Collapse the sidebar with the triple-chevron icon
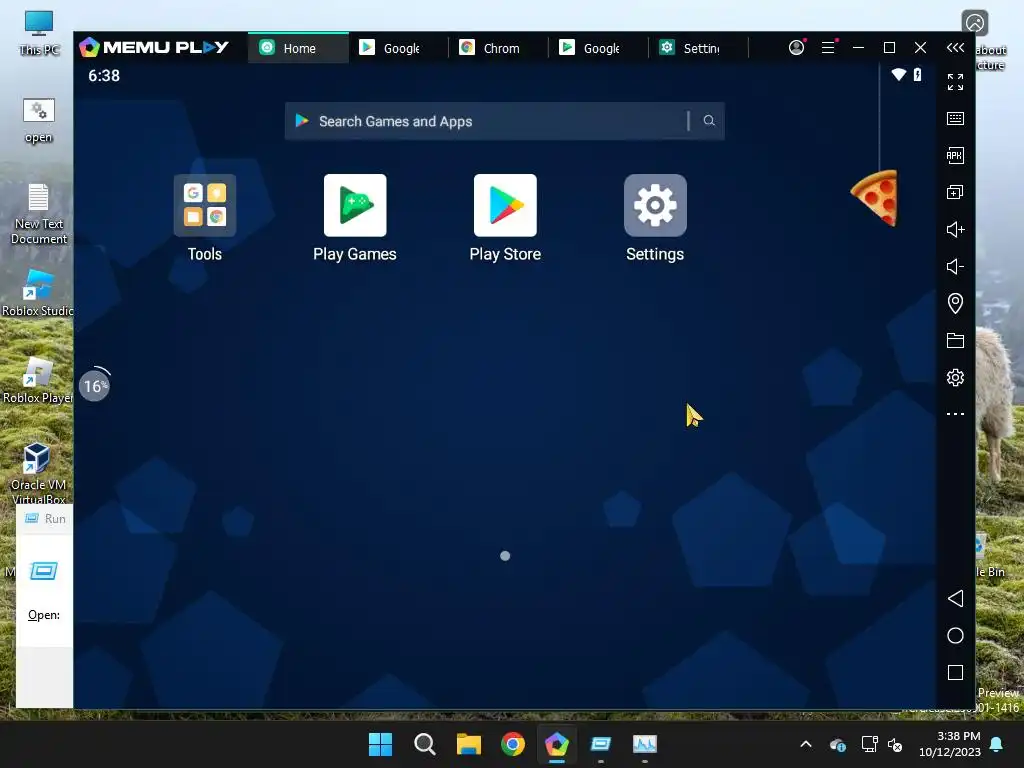The width and height of the screenshot is (1024, 768). [x=955, y=48]
